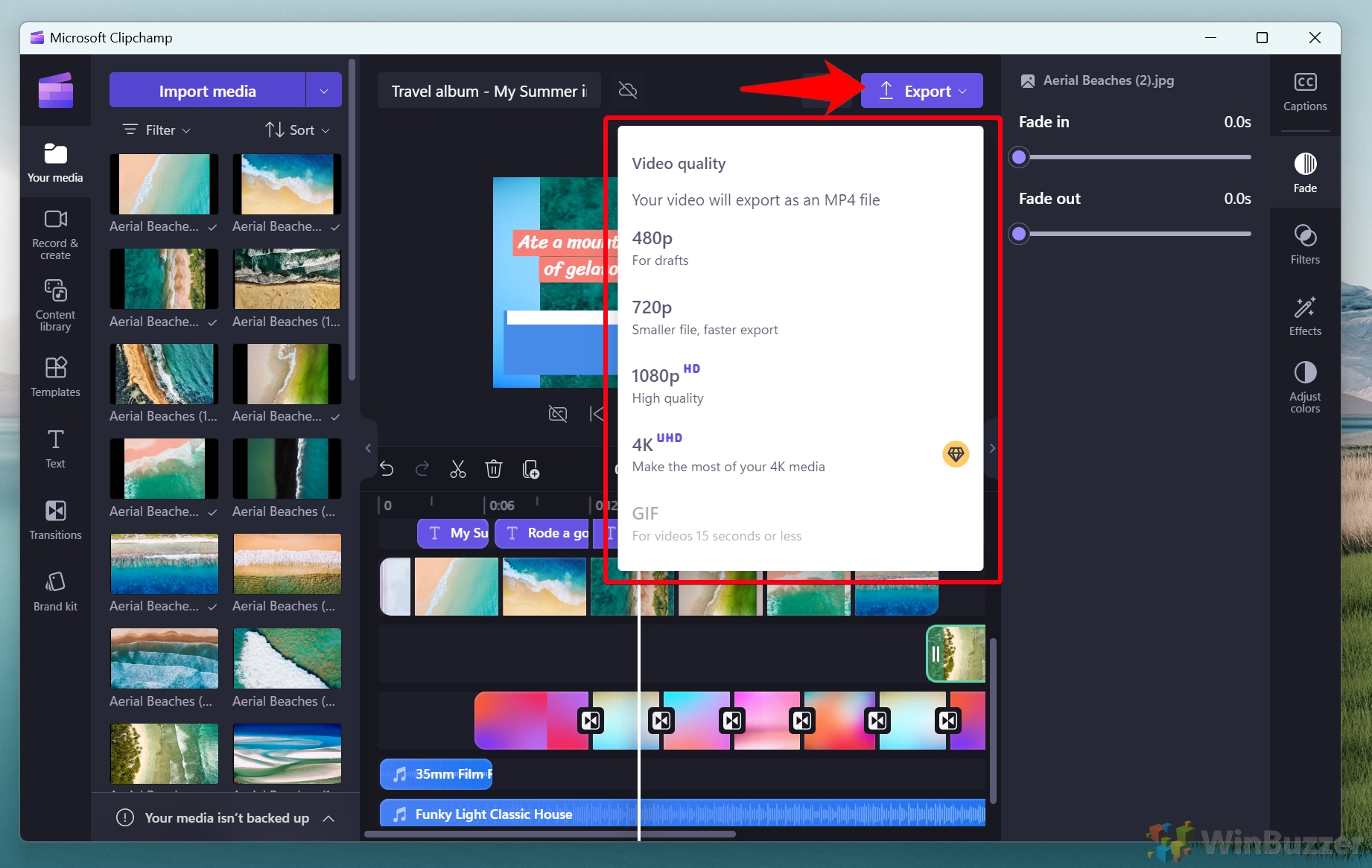
Task: Click the video preview canvas
Action: pyautogui.click(x=556, y=283)
